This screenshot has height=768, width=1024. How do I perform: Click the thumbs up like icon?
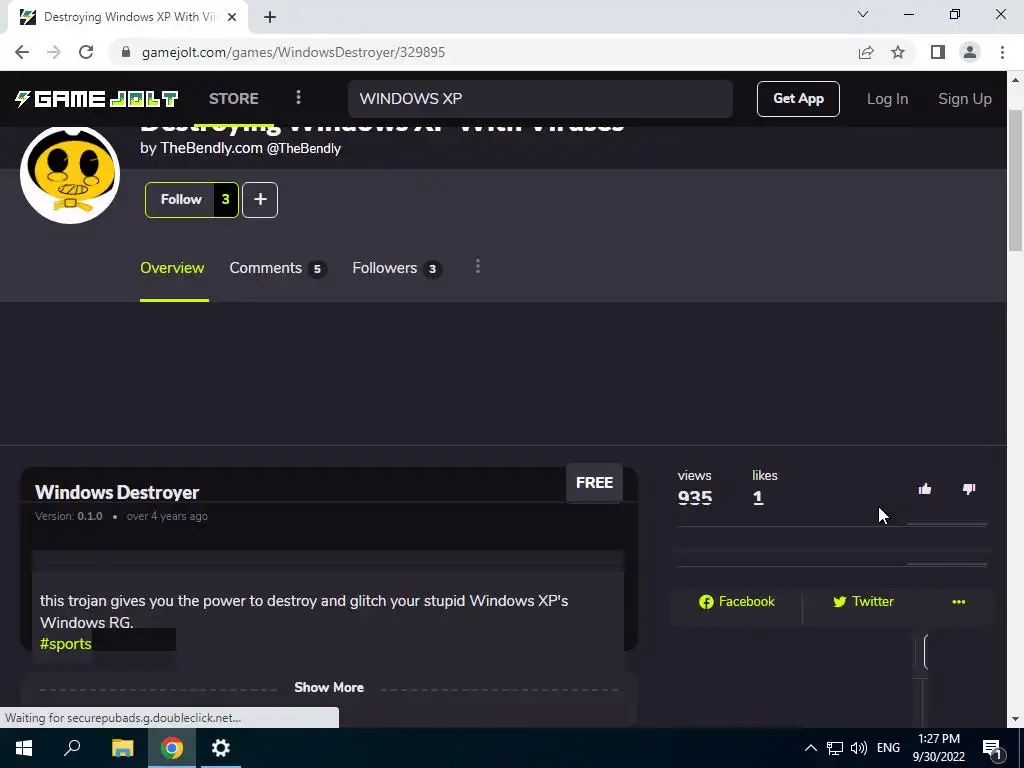point(925,489)
